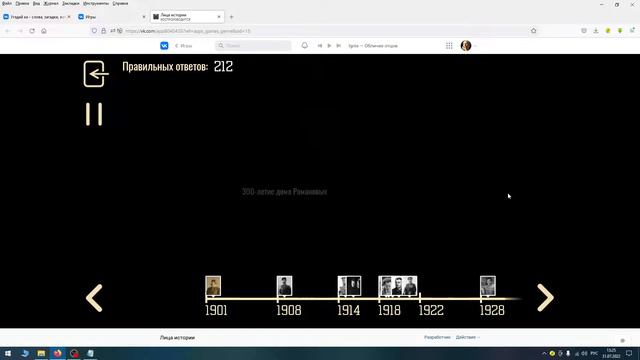
Task: Click the VK logo icon
Action: click(x=164, y=46)
